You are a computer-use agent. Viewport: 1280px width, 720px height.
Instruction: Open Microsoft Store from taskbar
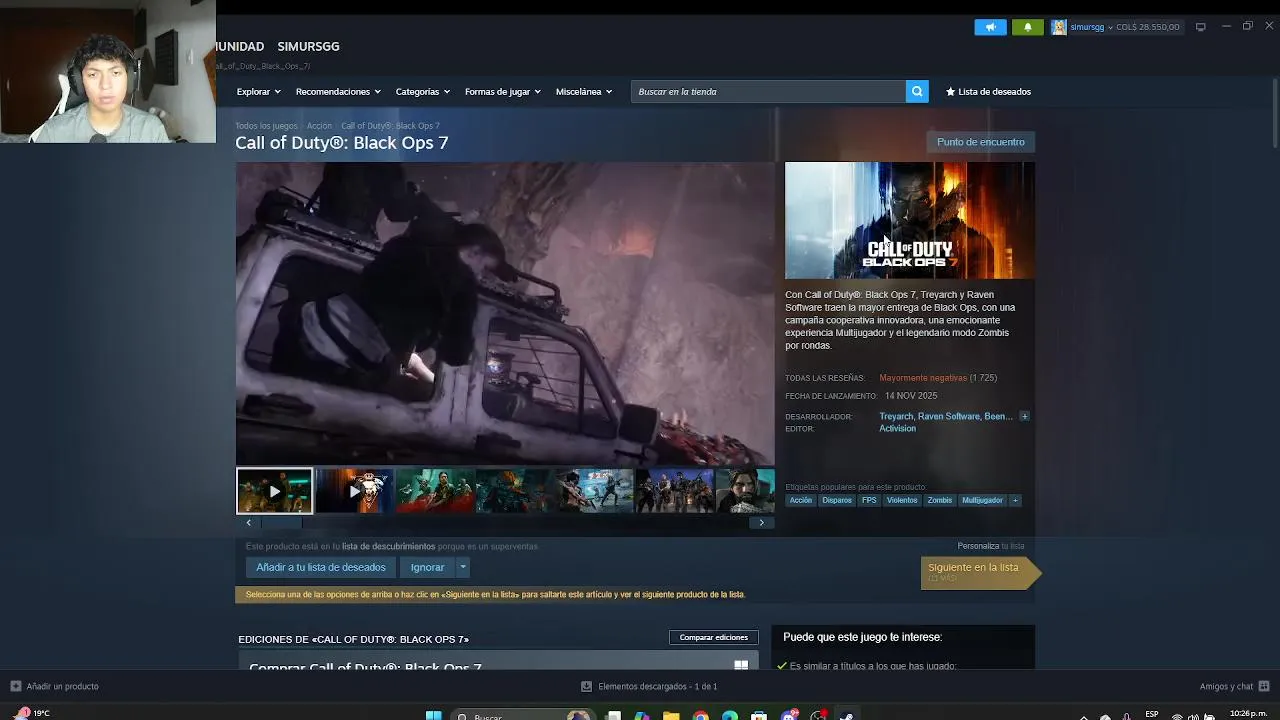[759, 716]
